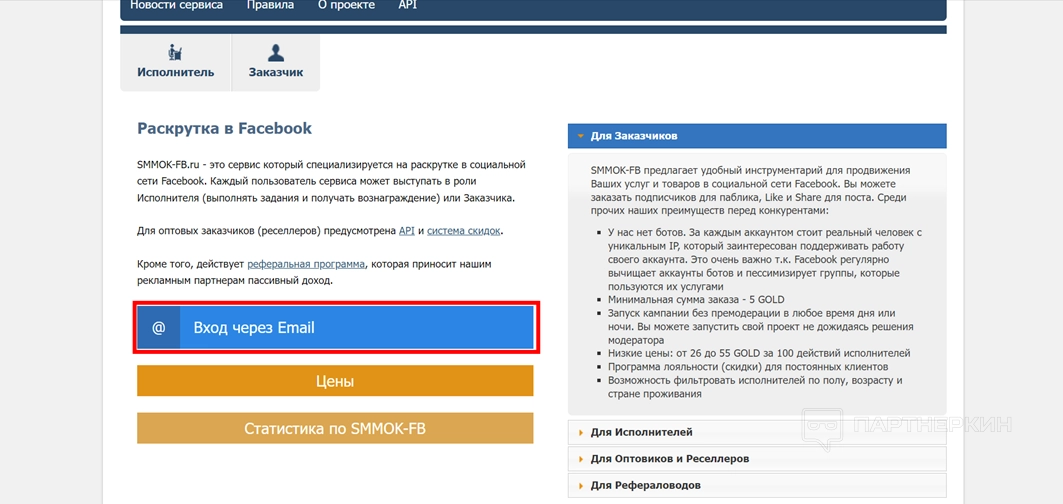
Task: Switch to the Заказчик tab
Action: click(x=276, y=62)
